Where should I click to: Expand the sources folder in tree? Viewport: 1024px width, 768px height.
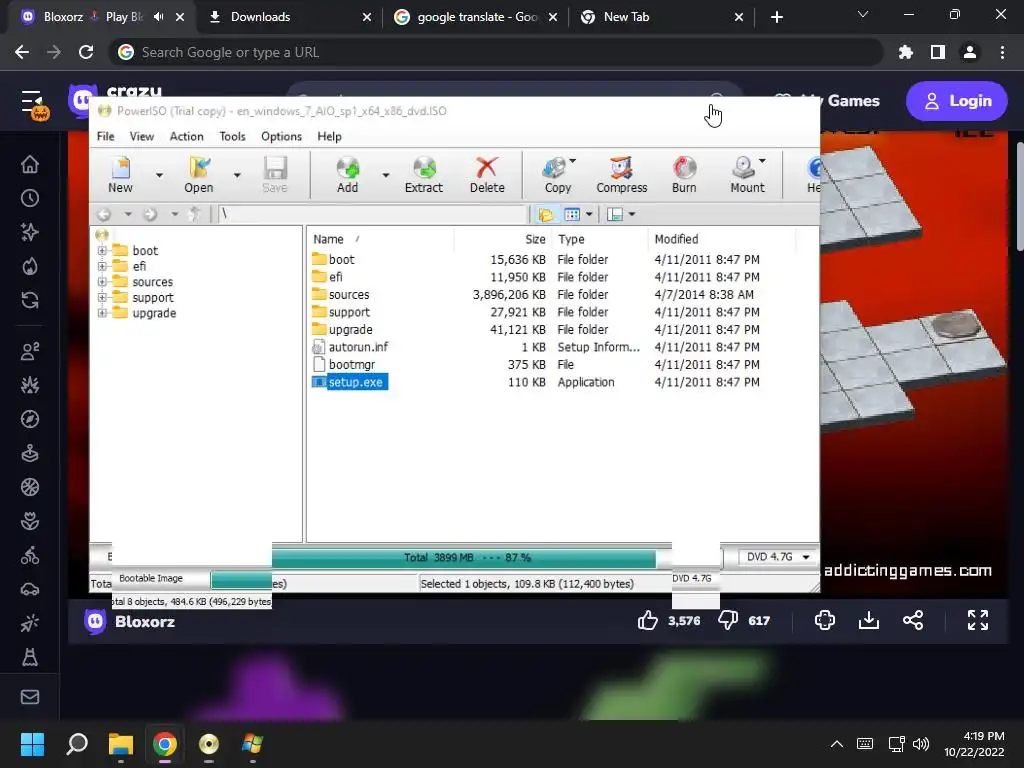(102, 282)
